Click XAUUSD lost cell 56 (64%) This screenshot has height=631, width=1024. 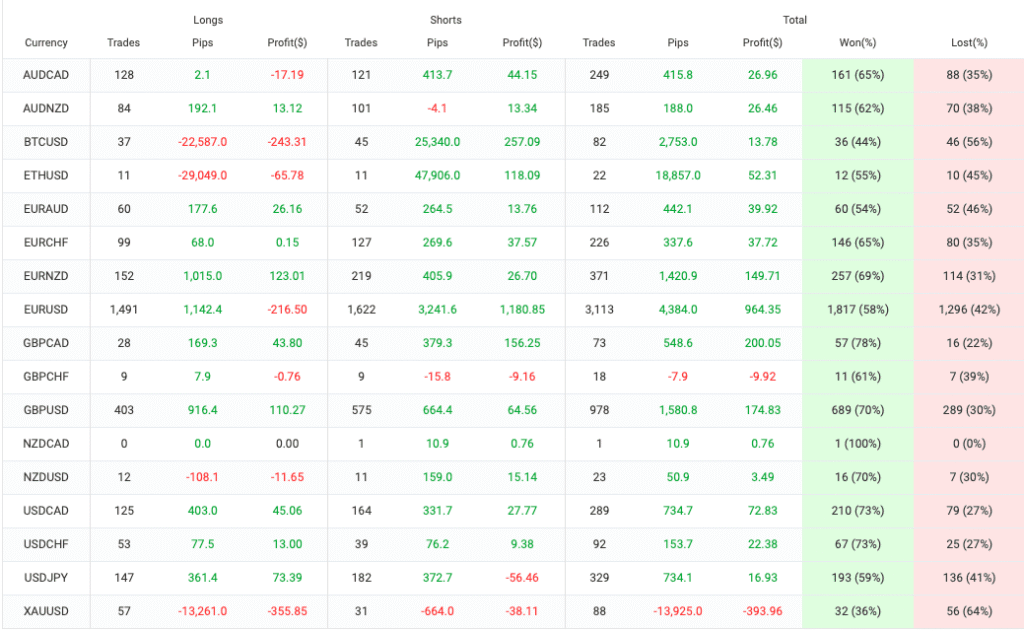click(x=968, y=611)
